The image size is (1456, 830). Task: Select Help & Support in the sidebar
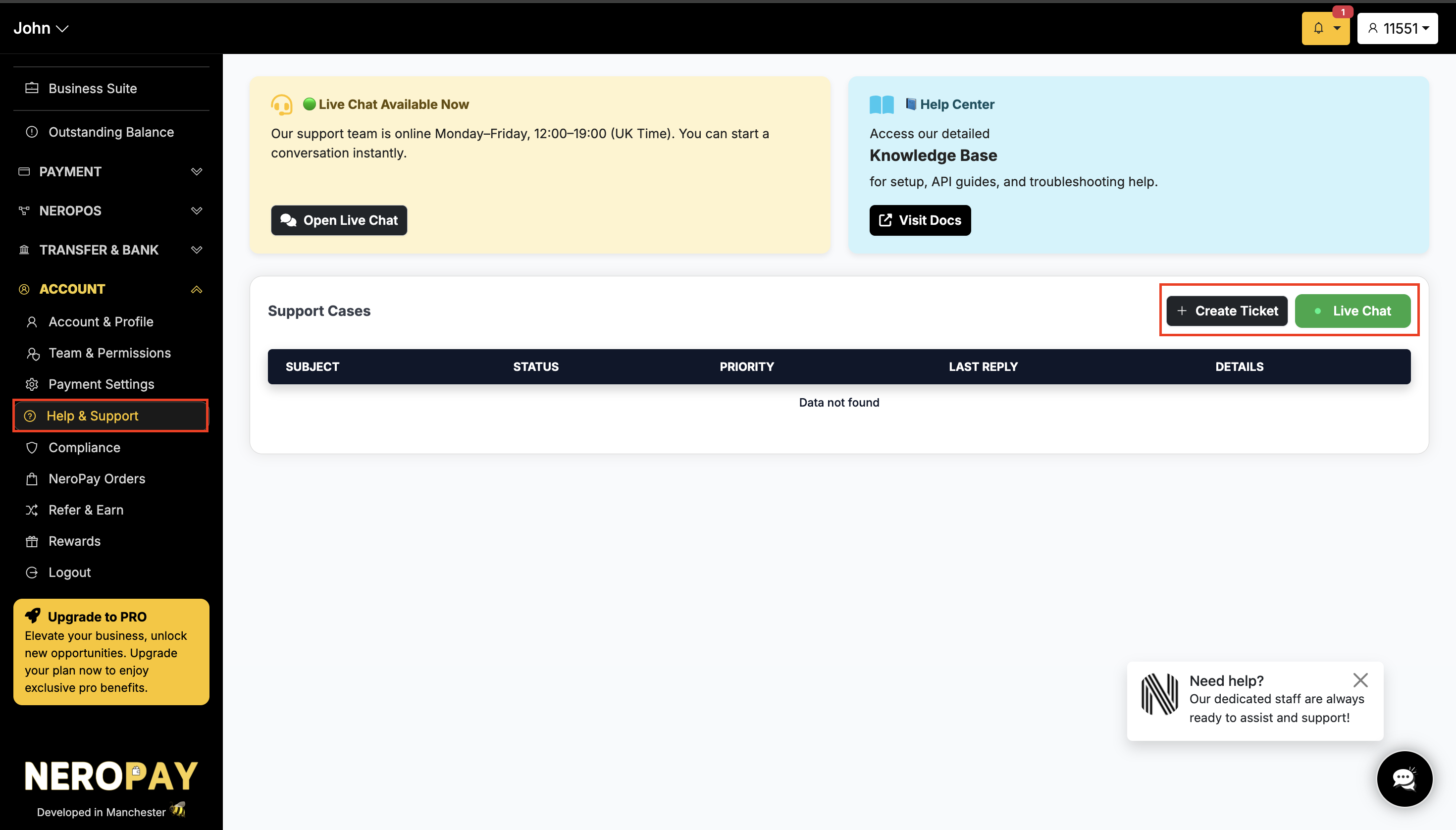click(x=93, y=415)
